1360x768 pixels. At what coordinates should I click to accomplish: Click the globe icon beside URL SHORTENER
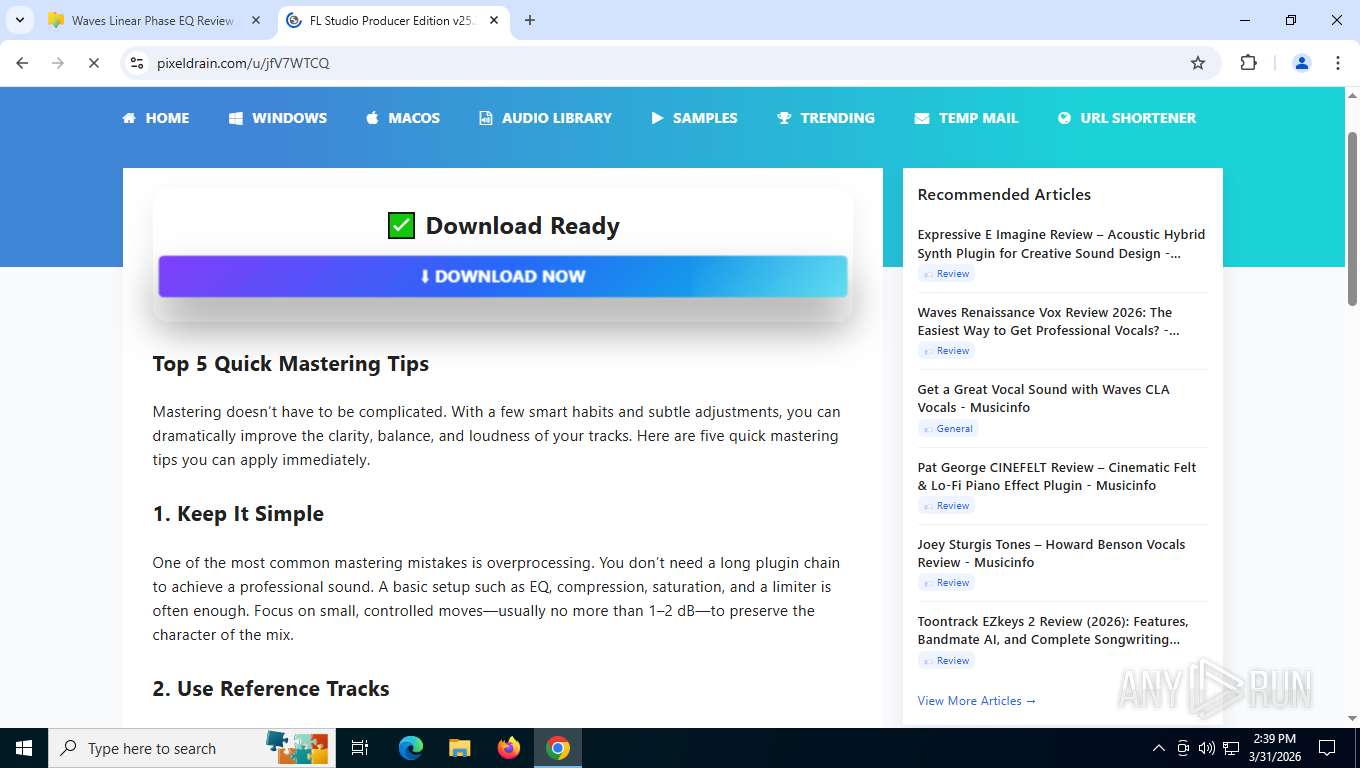(x=1064, y=118)
